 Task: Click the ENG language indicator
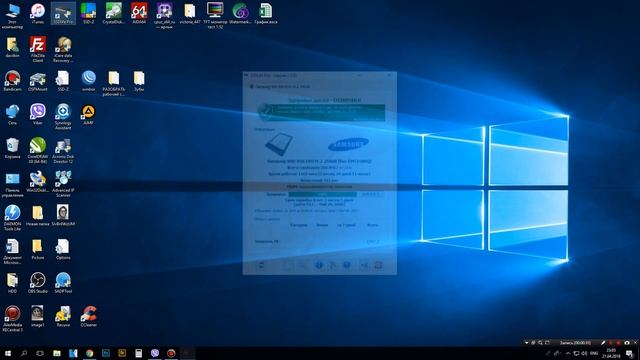click(x=594, y=353)
